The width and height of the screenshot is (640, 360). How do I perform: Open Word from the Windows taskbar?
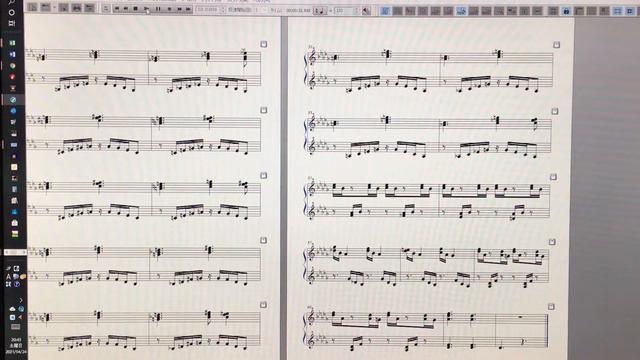point(13,54)
